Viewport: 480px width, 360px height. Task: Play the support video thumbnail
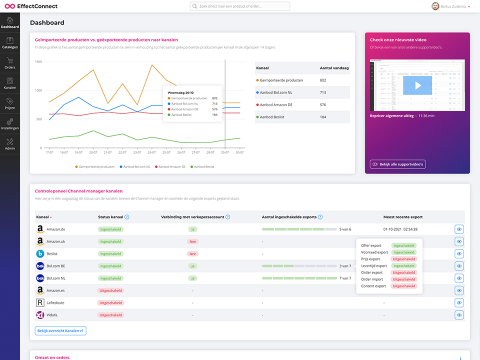pos(417,85)
